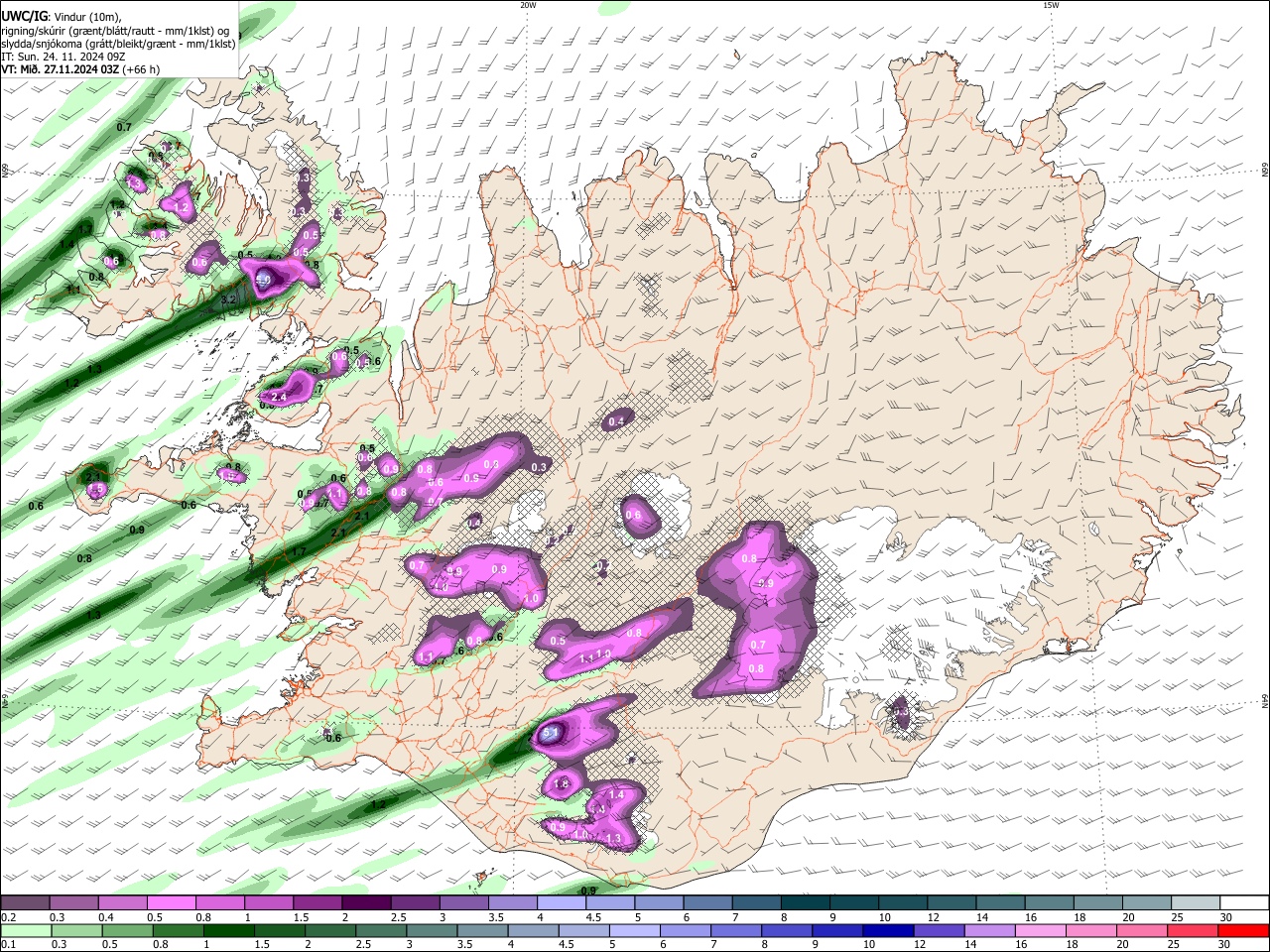Select the bright red 30 swatch, lower legend
Screen dimensions: 1270x952
click(x=1243, y=931)
